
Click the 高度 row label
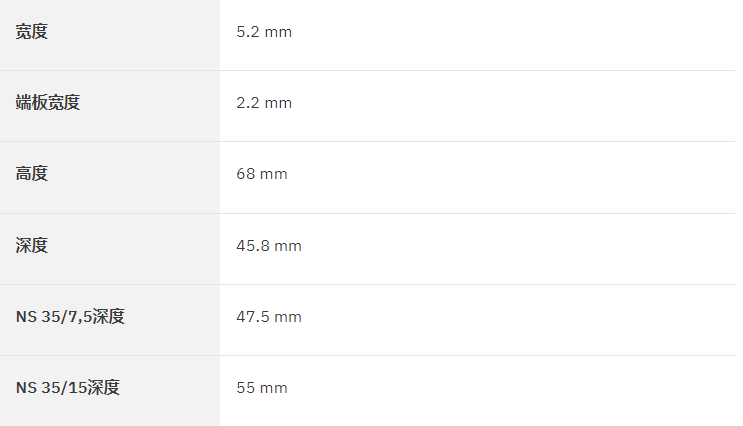tap(32, 174)
